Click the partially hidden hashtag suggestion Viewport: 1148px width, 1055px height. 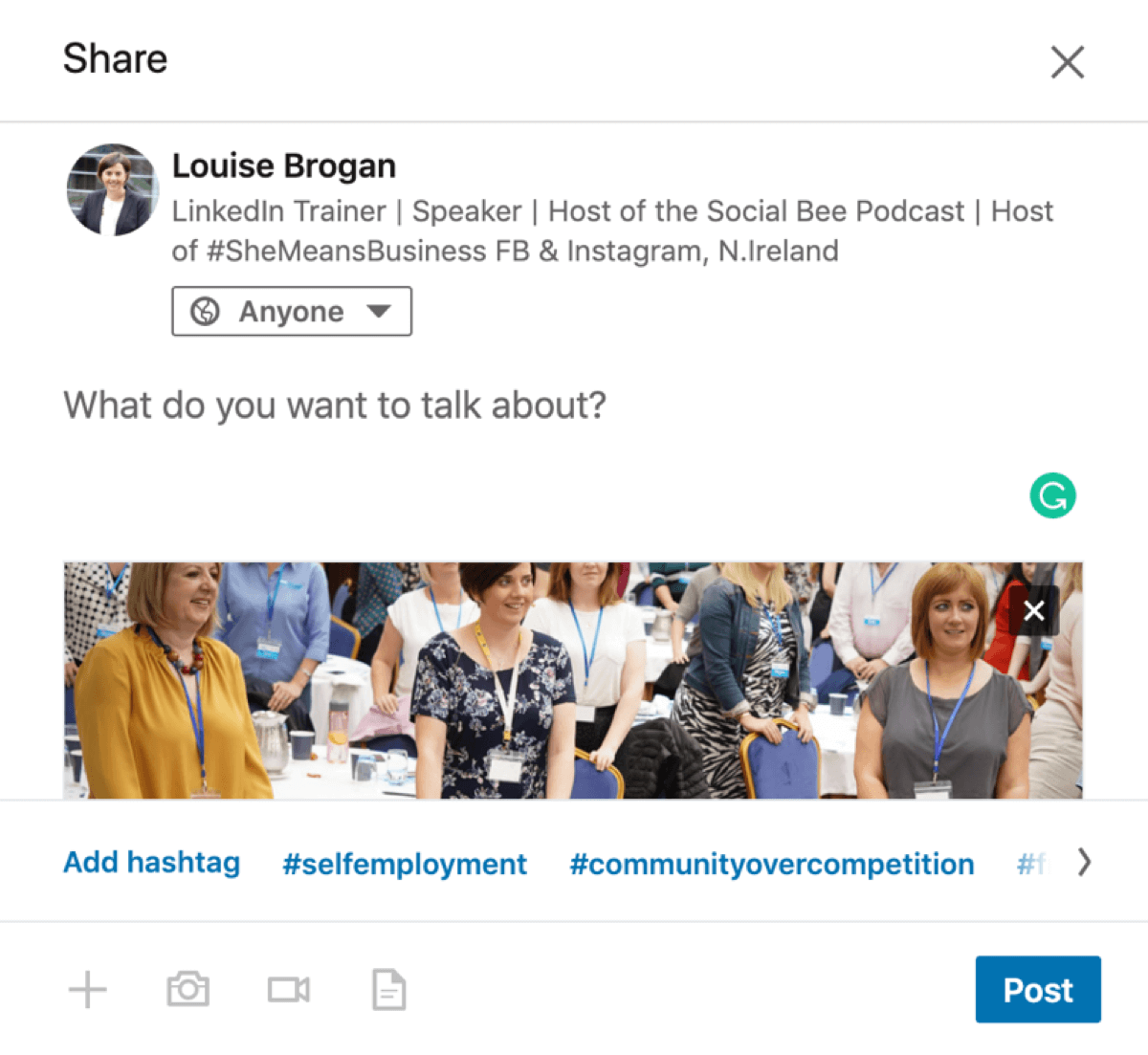(x=1032, y=864)
